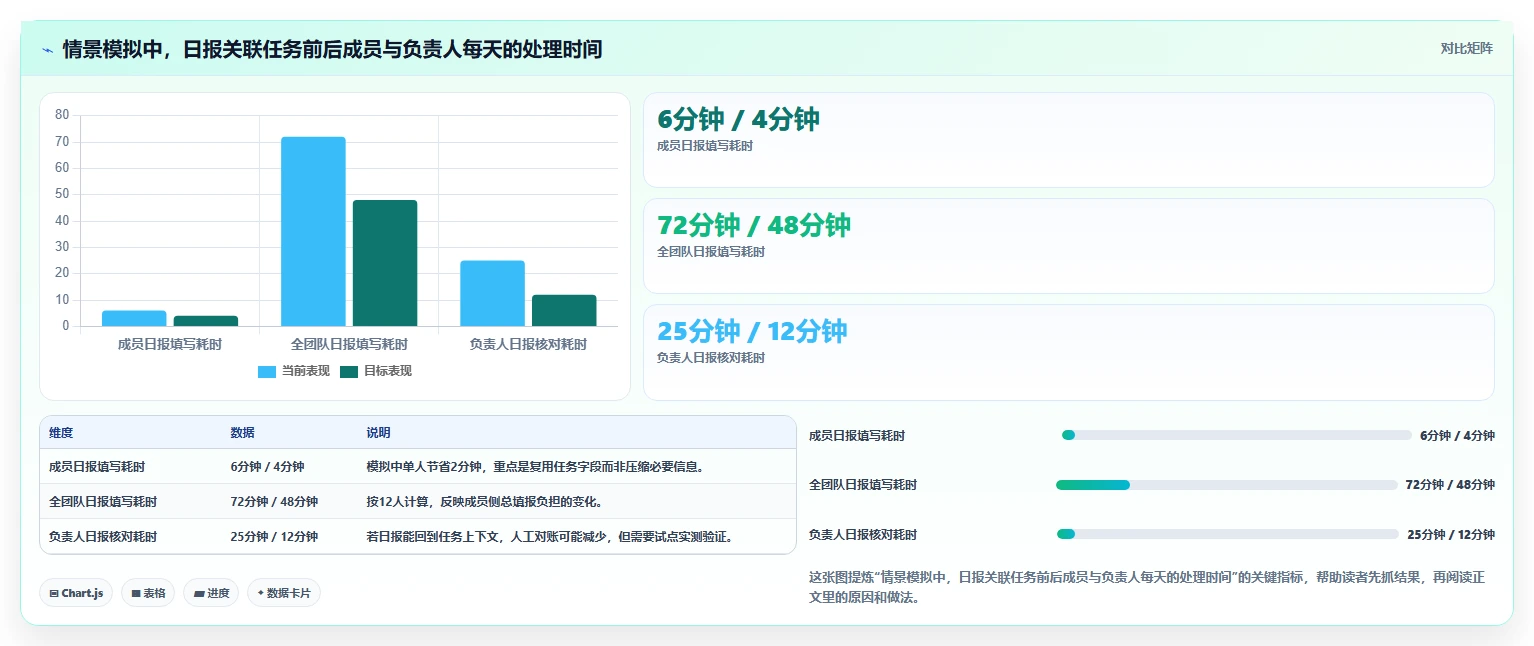Click the 数据卡片 tag
The height and width of the screenshot is (646, 1534).
coord(284,593)
